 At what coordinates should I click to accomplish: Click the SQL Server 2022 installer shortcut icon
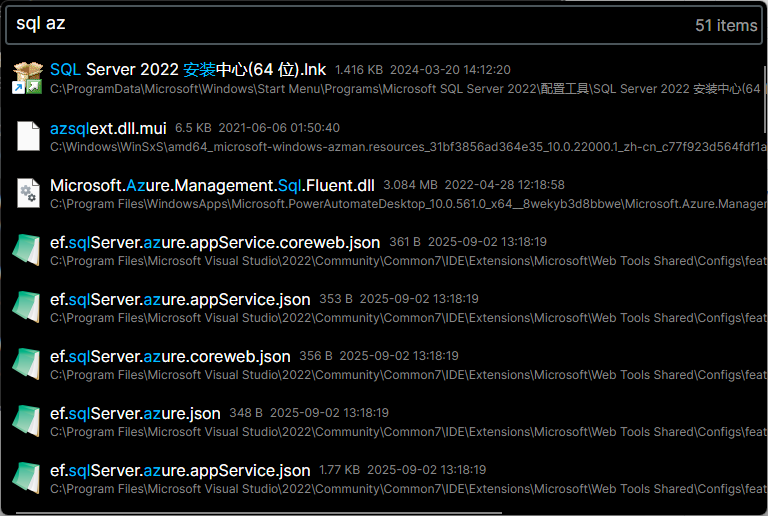[x=27, y=78]
